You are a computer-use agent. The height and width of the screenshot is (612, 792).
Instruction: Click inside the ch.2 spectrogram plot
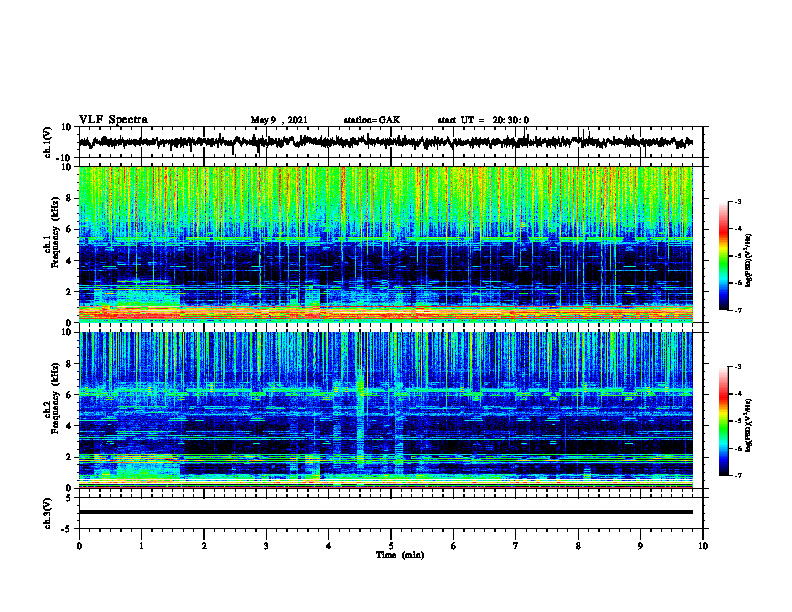tap(385, 410)
